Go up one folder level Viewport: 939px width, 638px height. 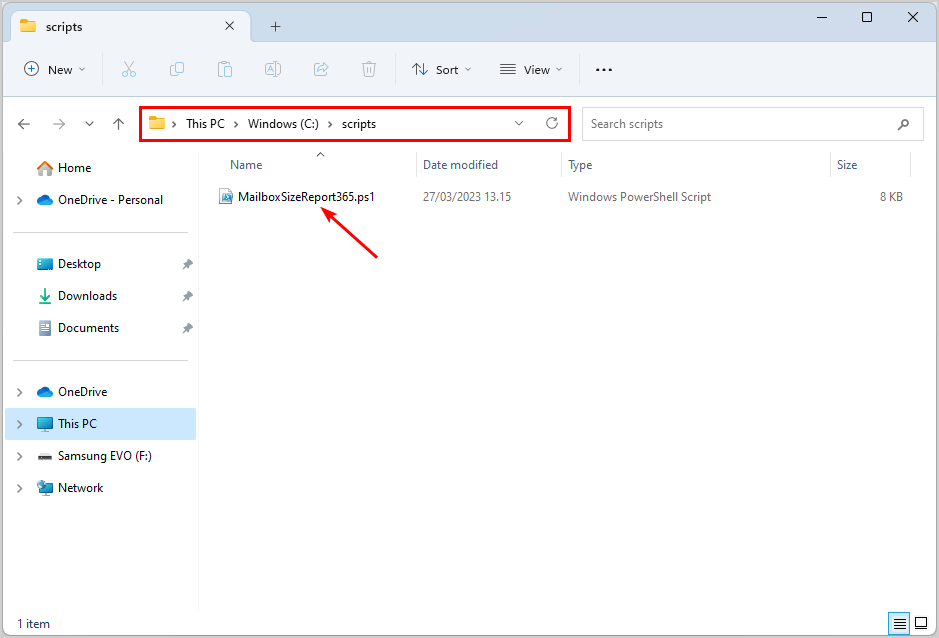click(x=118, y=123)
